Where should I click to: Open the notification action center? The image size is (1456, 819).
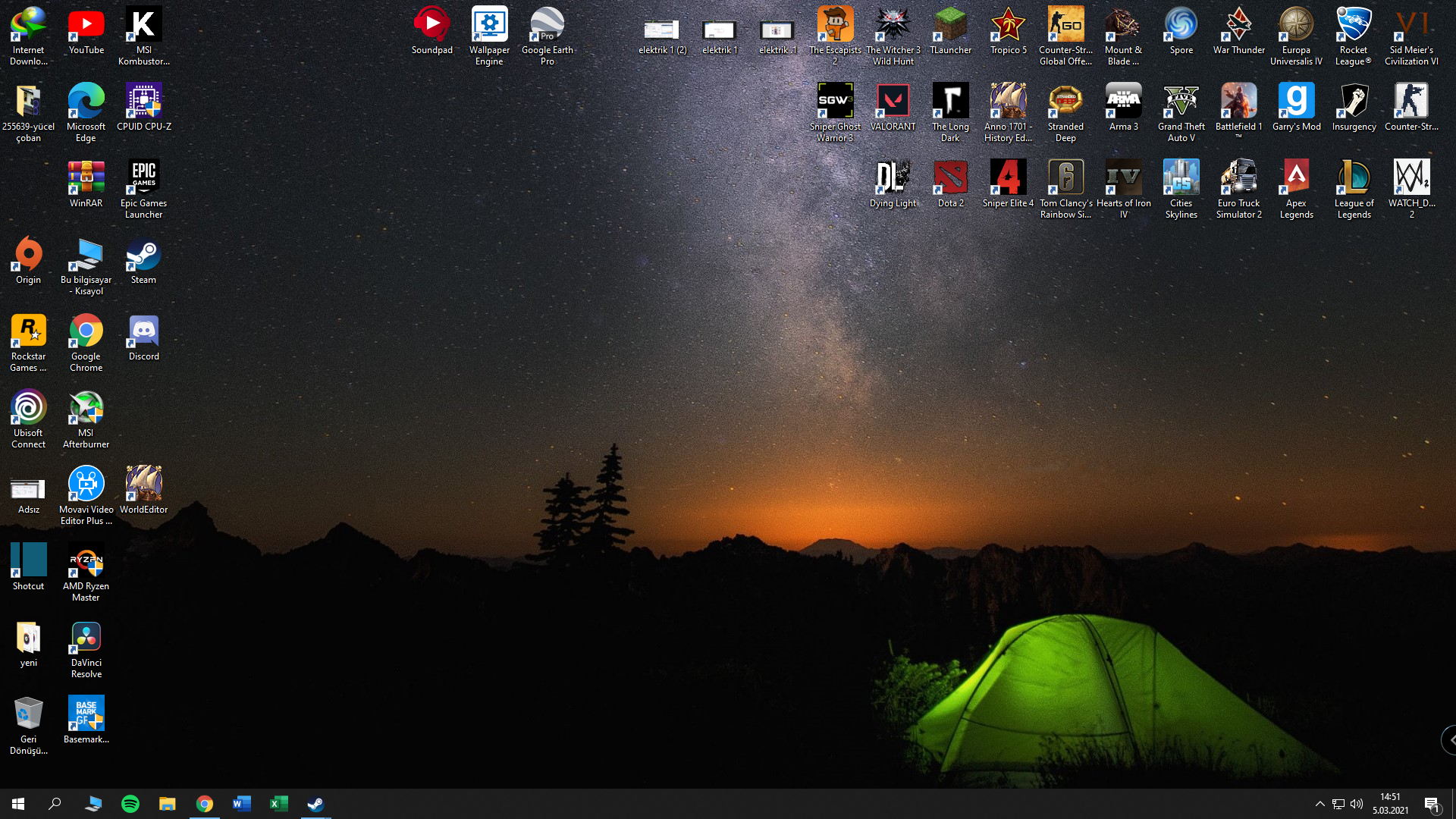1432,804
